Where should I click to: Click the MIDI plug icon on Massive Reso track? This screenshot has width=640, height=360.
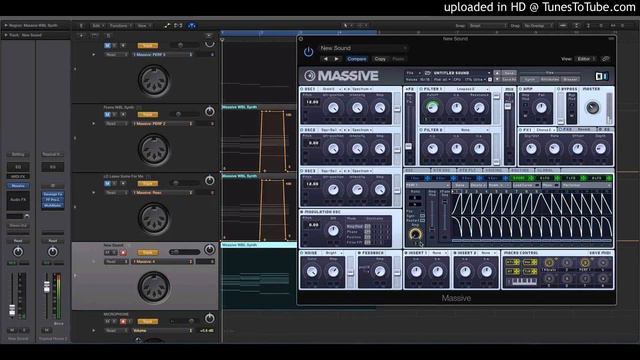pos(154,218)
